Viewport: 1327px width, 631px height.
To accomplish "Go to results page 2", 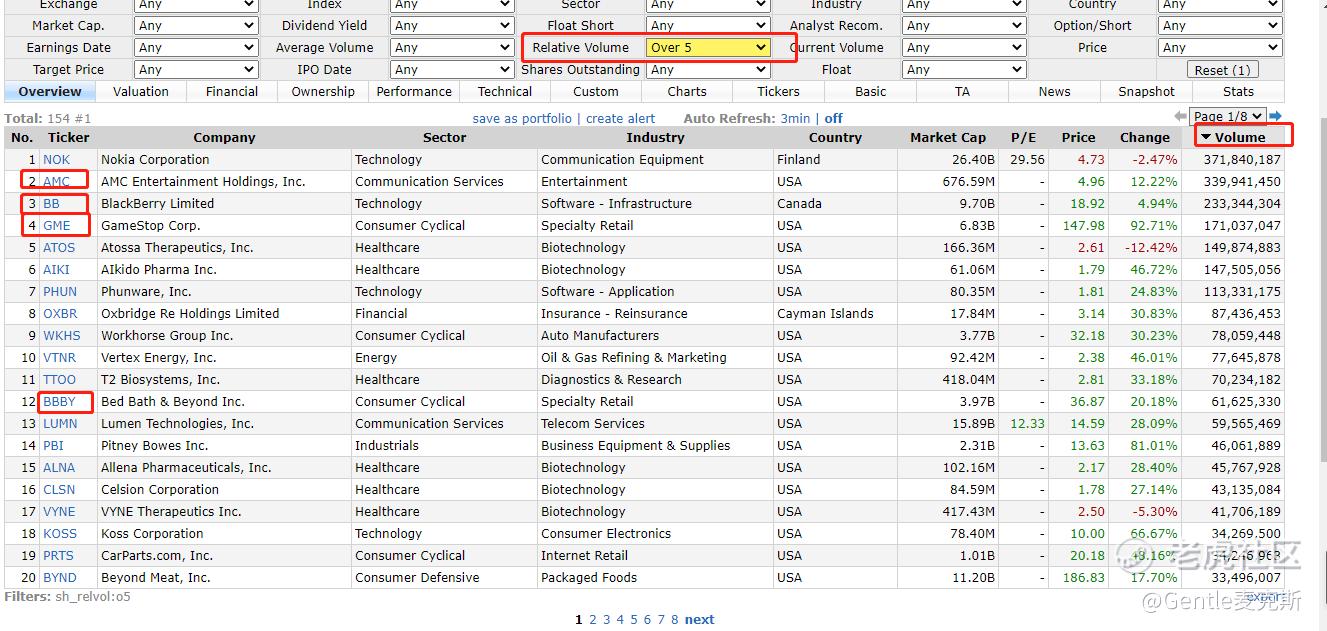I will coord(593,619).
